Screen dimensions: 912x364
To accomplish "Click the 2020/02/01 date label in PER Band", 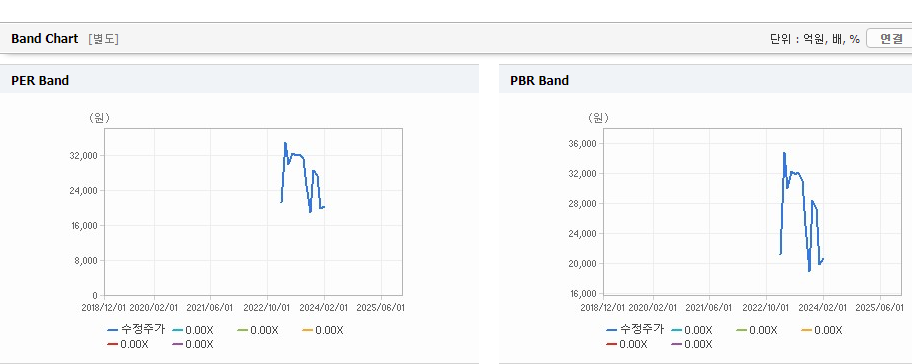I will pyautogui.click(x=154, y=307).
